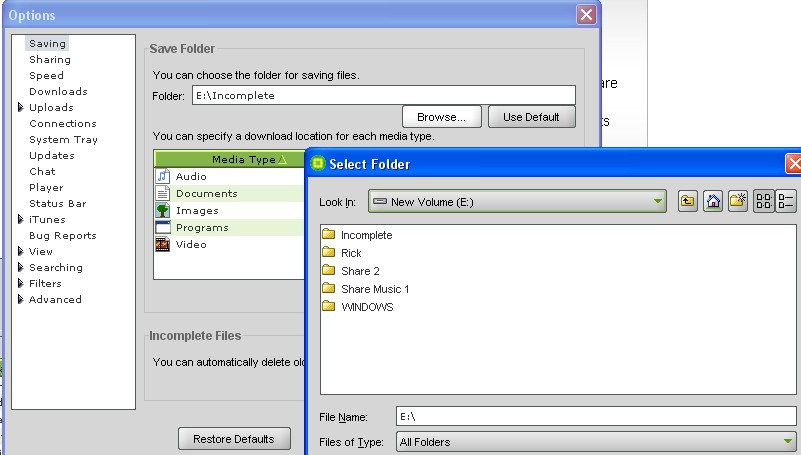Jump to the home folder icon
801x455 pixels.
pos(713,201)
